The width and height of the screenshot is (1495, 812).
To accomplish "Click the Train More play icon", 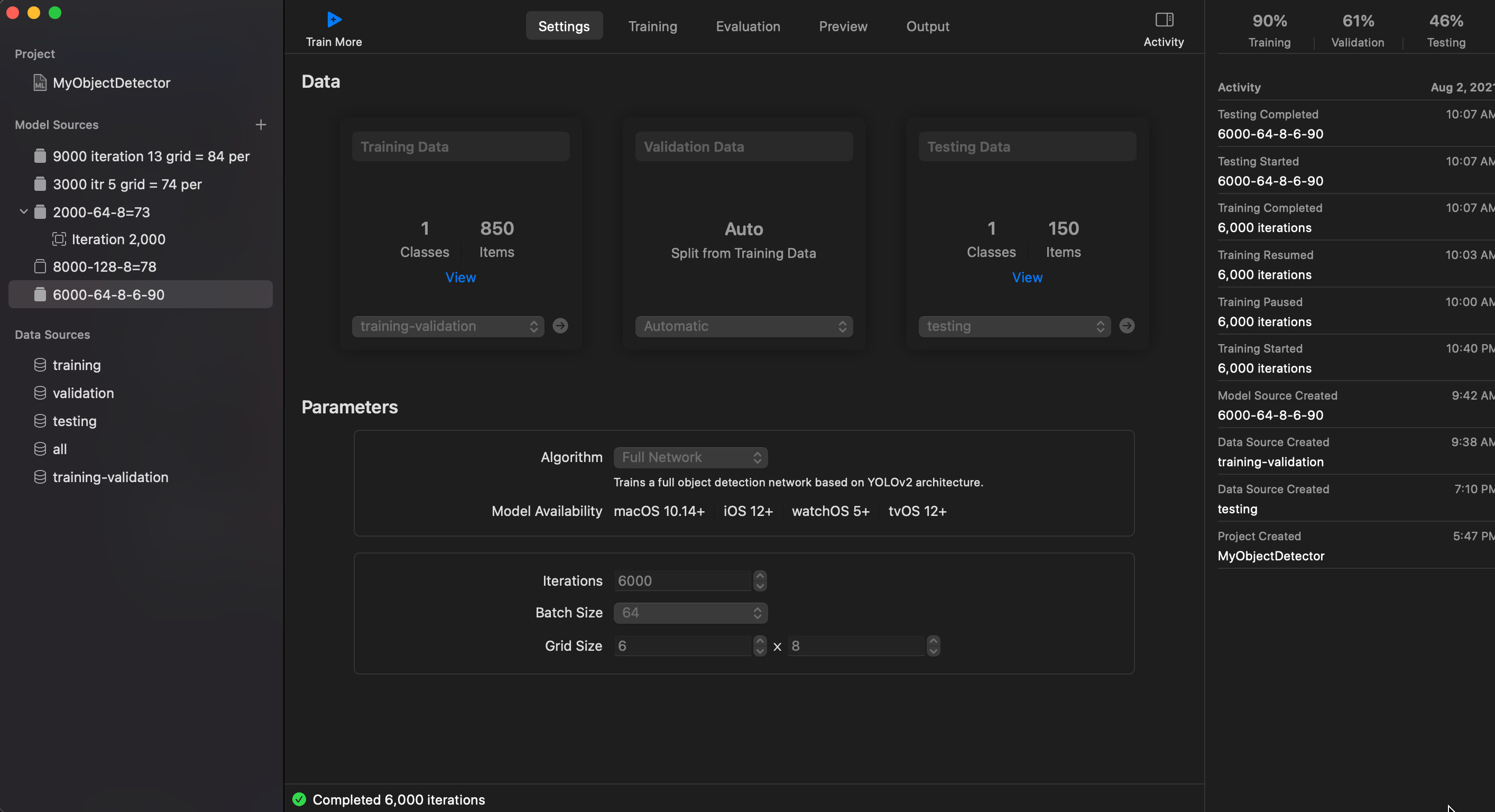I will (x=334, y=20).
